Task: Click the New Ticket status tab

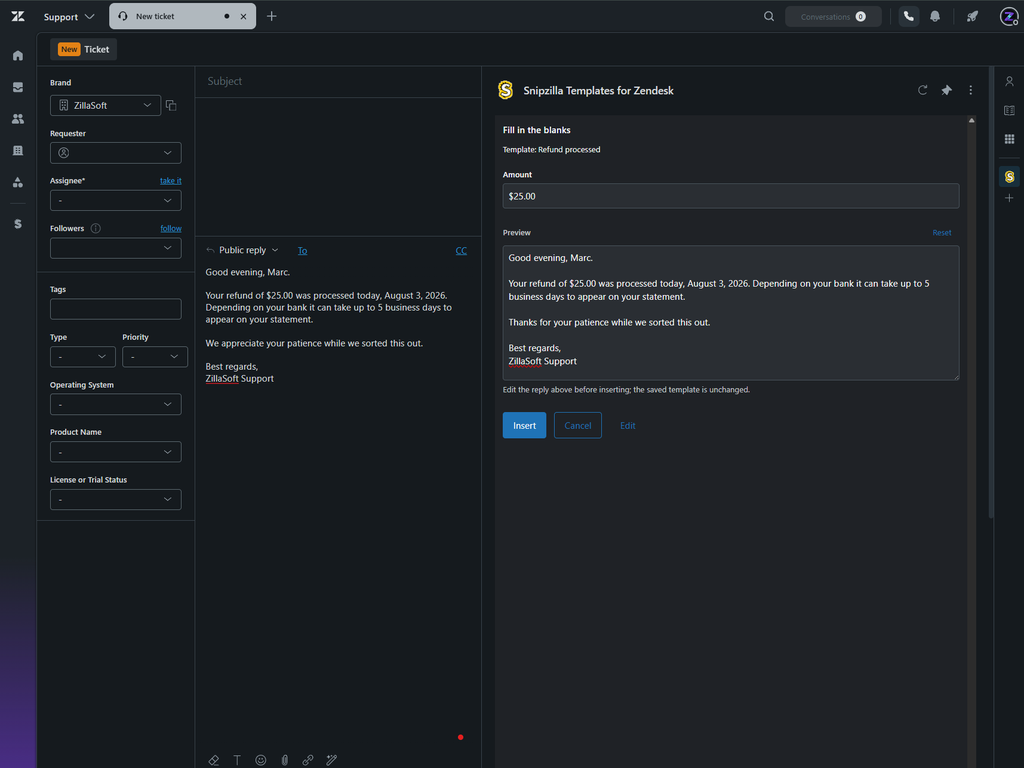Action: [84, 49]
